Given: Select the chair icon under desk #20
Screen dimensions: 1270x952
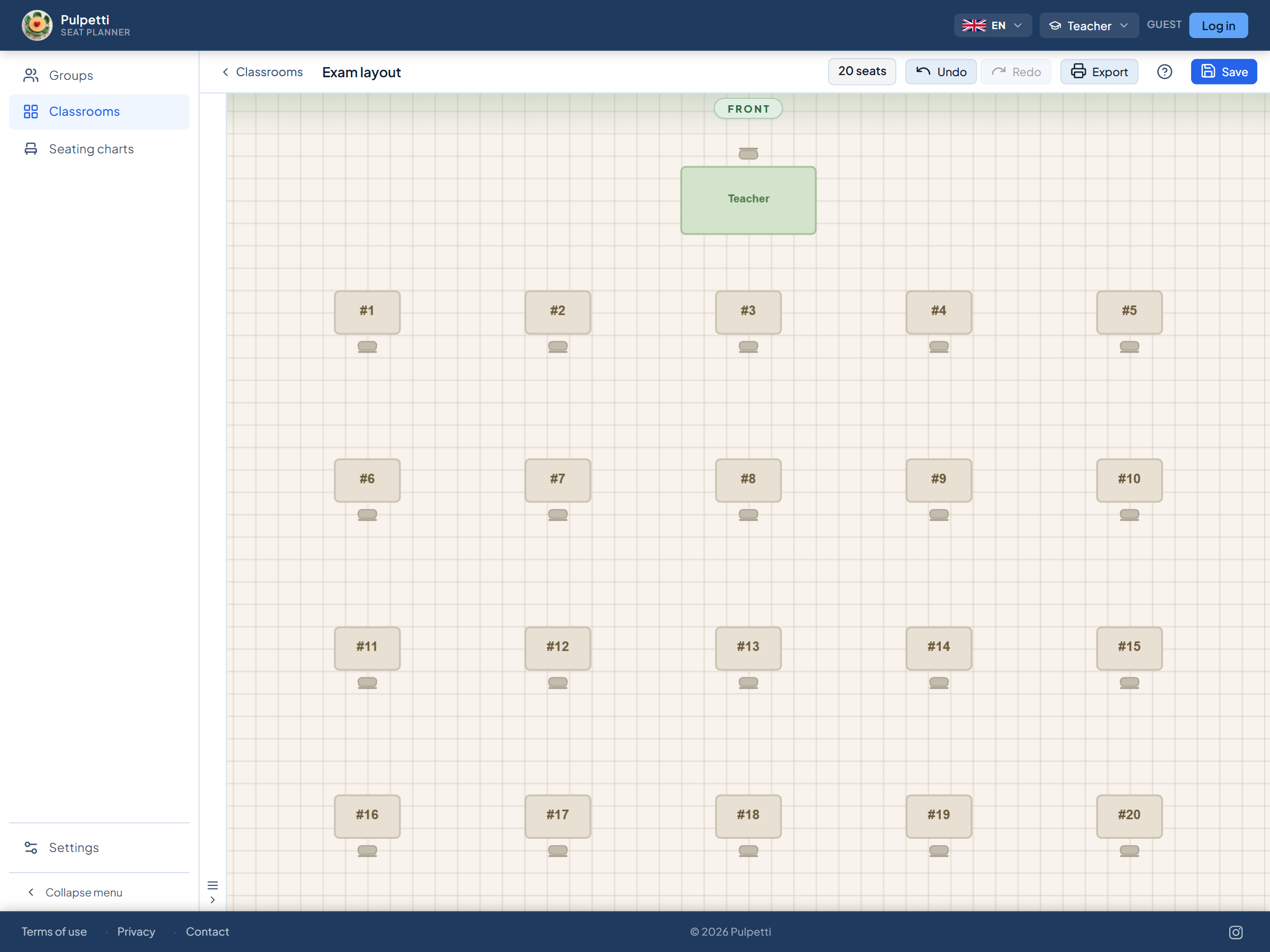Looking at the screenshot, I should click(1129, 851).
